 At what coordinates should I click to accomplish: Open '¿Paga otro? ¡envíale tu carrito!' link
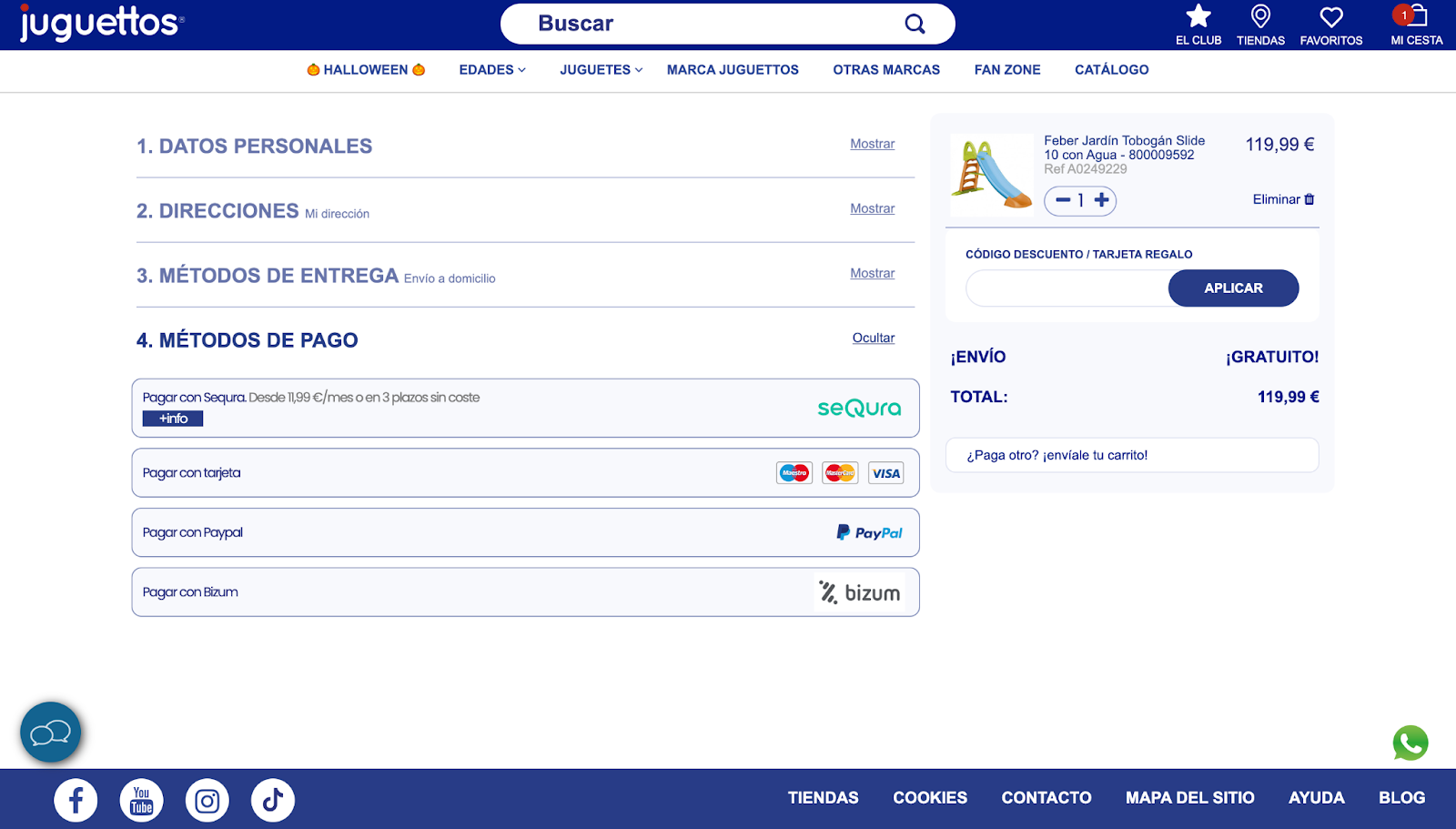[1132, 455]
